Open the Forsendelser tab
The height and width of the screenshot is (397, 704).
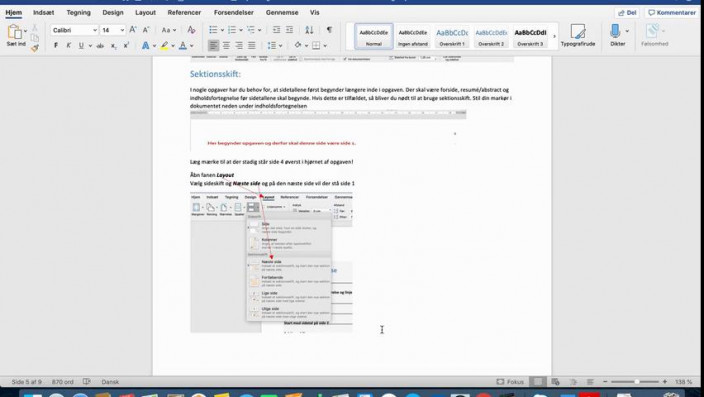tap(233, 13)
